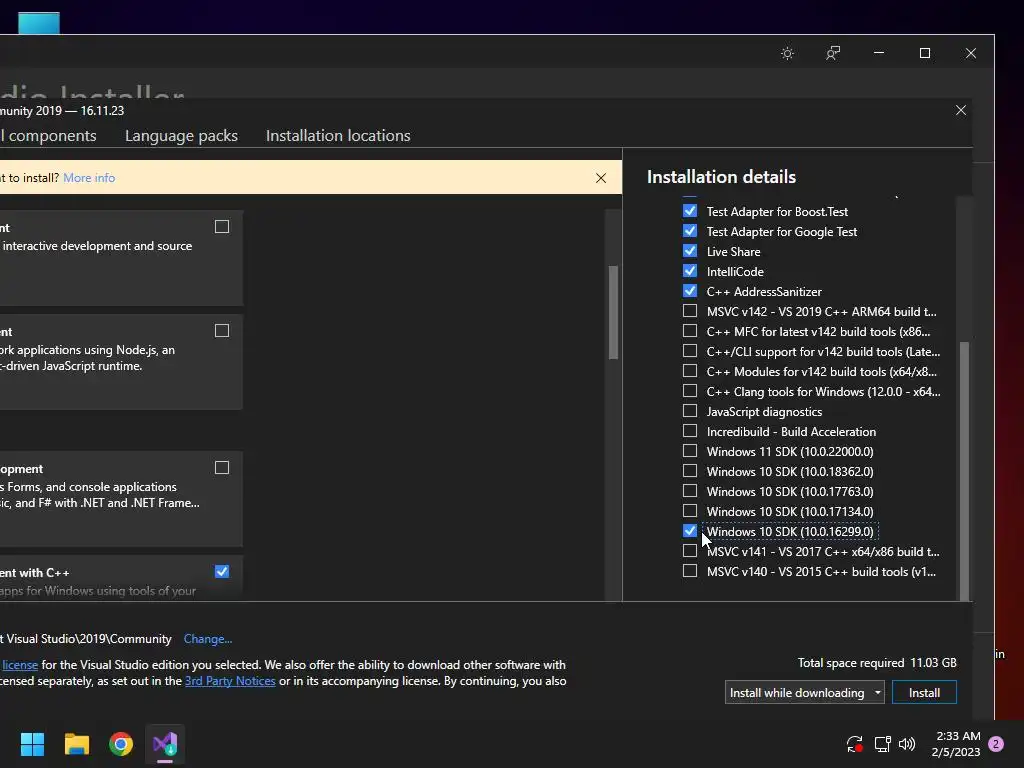The image size is (1024, 768).
Task: Check C++/CLI support for v142
Action: click(x=690, y=351)
